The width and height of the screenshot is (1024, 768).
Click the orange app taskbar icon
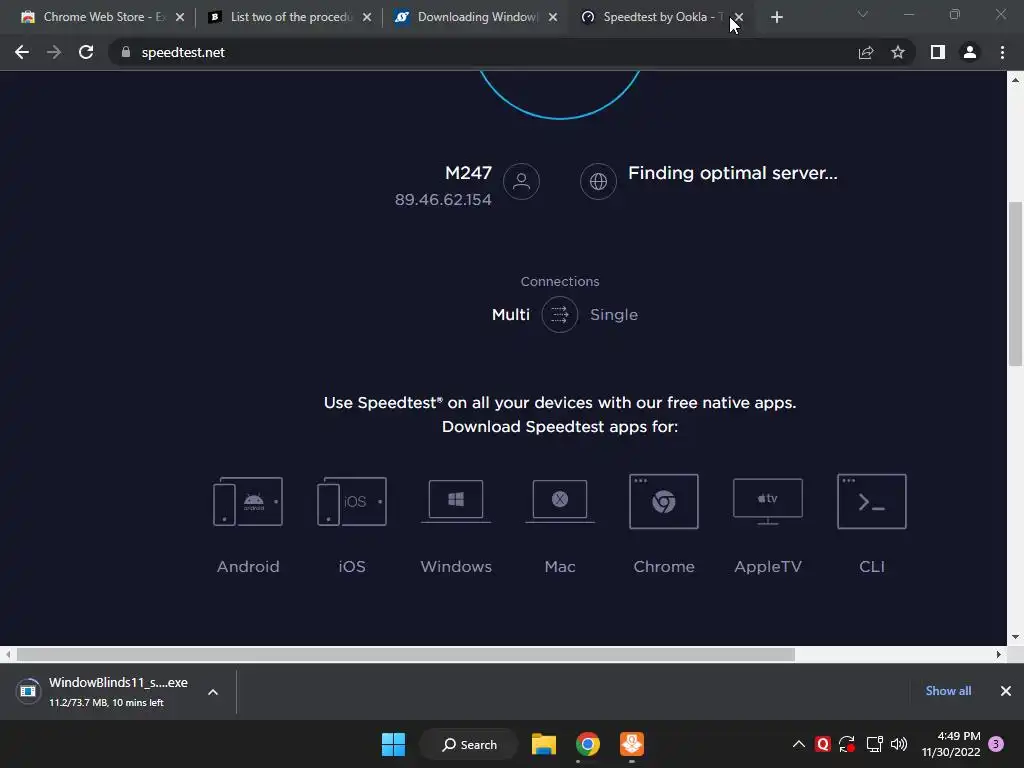coord(632,744)
